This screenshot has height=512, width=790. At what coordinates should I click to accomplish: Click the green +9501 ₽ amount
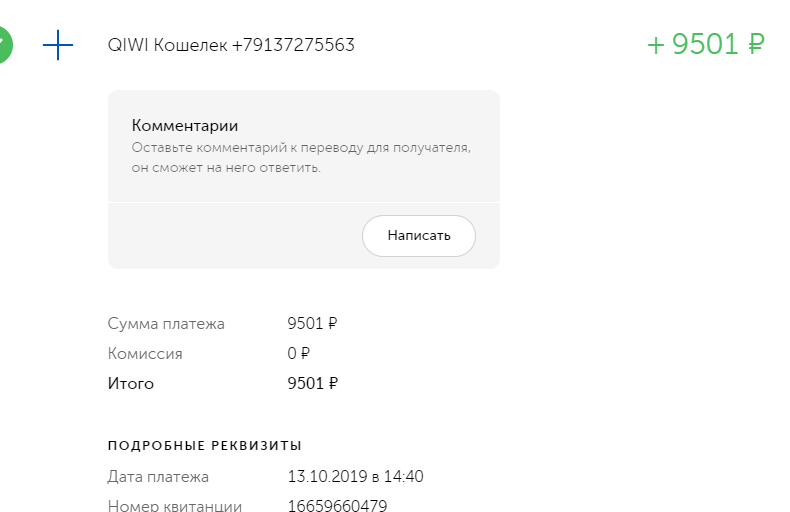click(x=706, y=44)
